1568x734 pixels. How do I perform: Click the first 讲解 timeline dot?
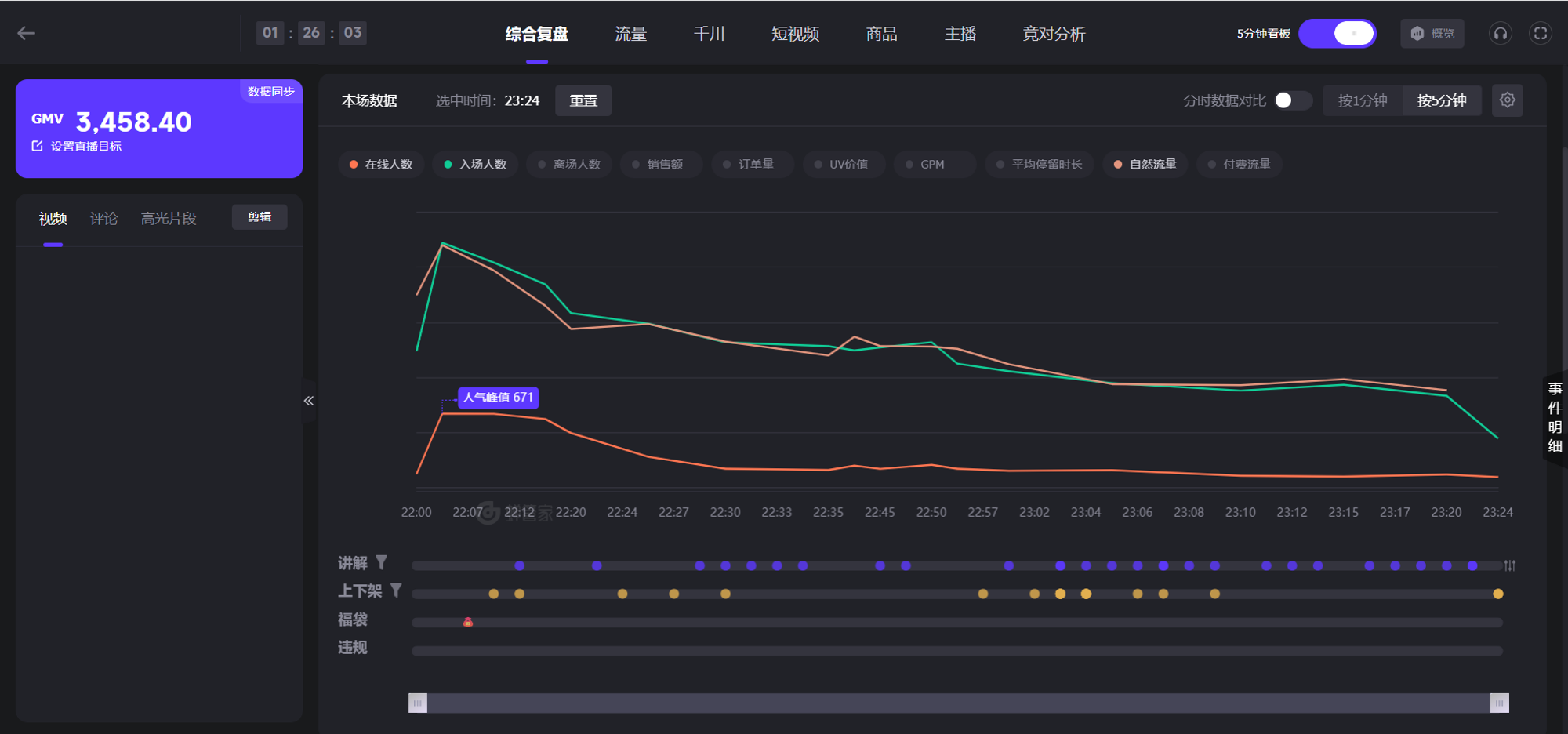coord(519,565)
